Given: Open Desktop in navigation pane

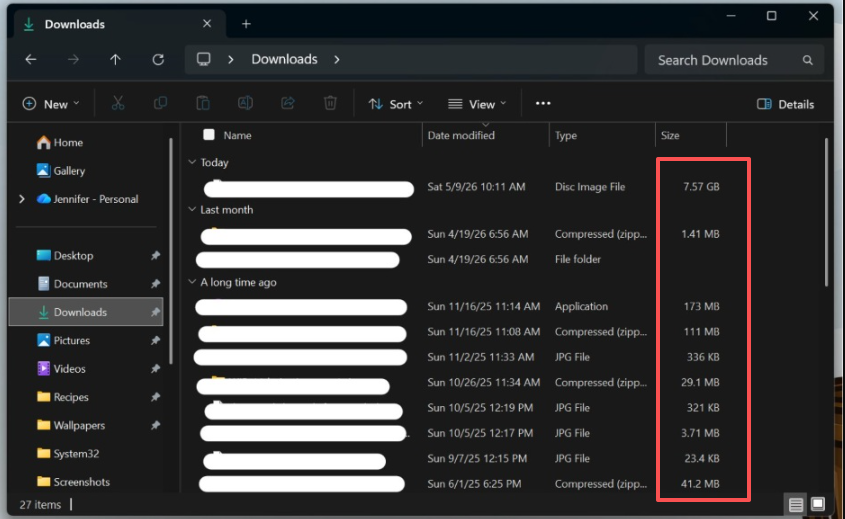Looking at the screenshot, I should [x=65, y=255].
